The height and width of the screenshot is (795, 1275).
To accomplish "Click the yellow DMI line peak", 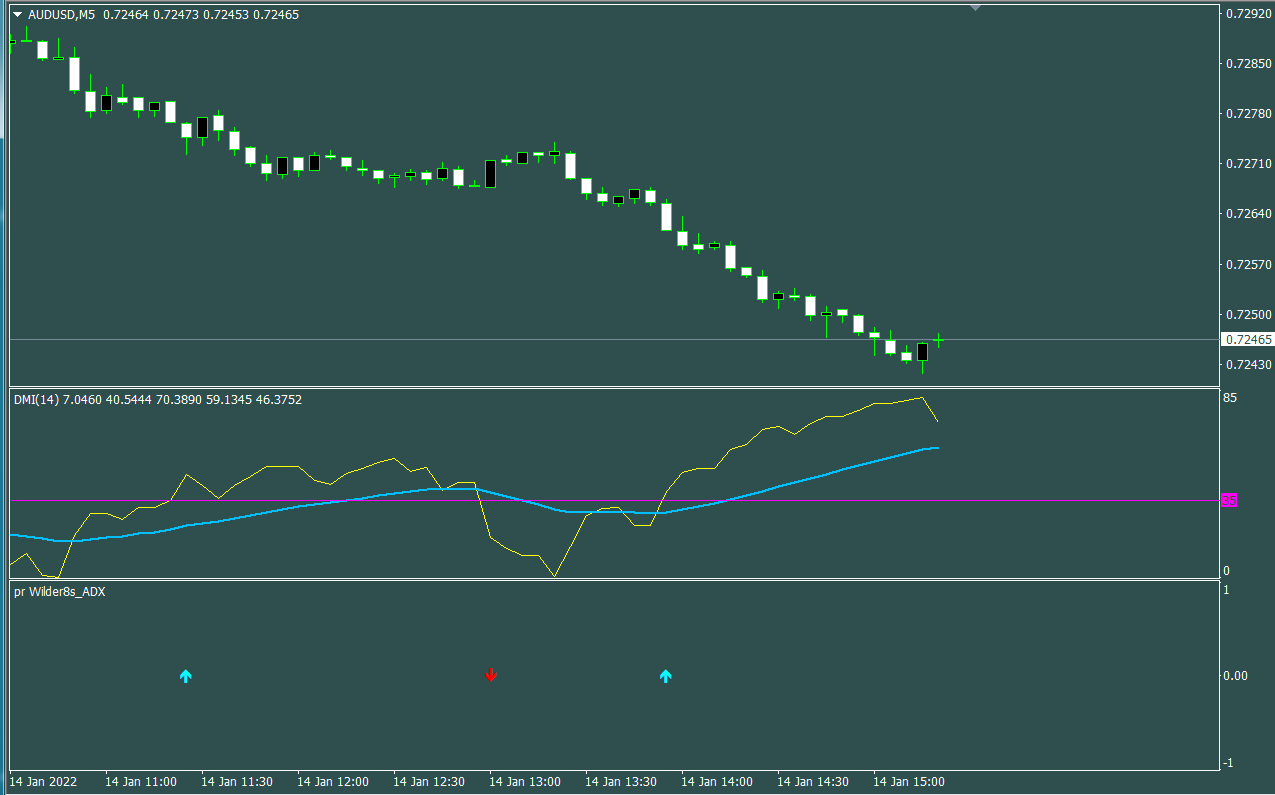I will [920, 398].
